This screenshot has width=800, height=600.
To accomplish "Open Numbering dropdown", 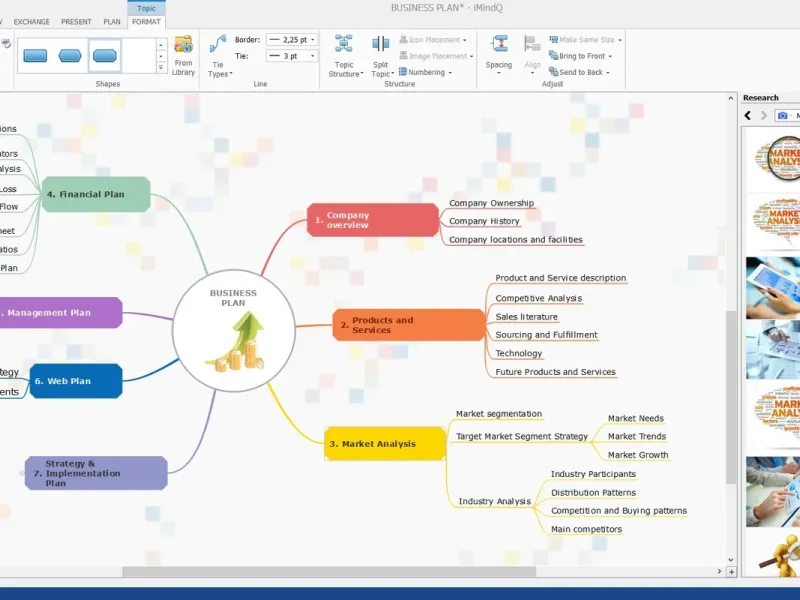I will 426,72.
